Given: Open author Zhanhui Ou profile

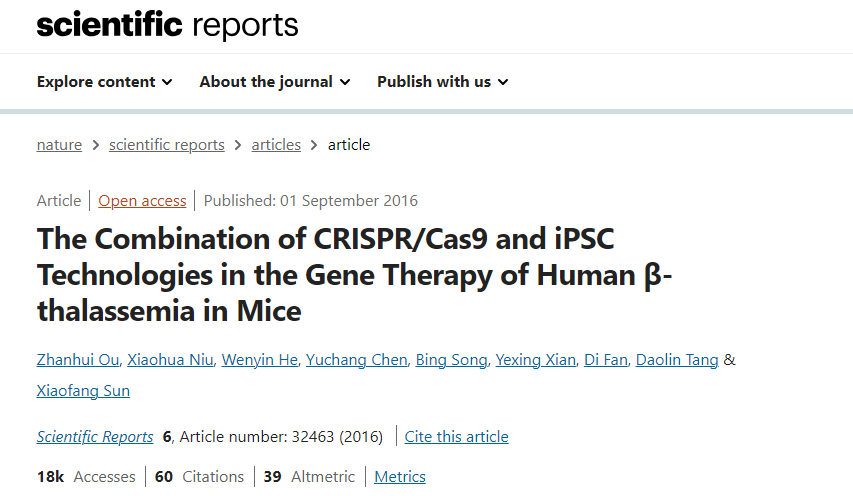Looking at the screenshot, I should 78,359.
